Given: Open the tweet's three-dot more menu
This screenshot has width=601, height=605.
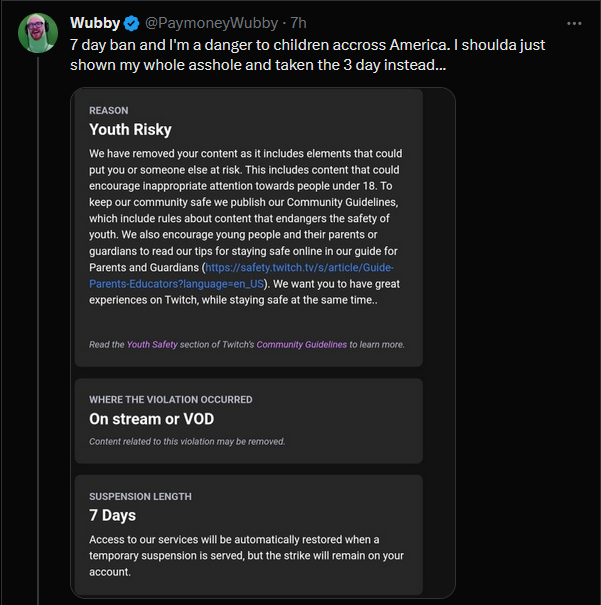Looking at the screenshot, I should (x=574, y=22).
